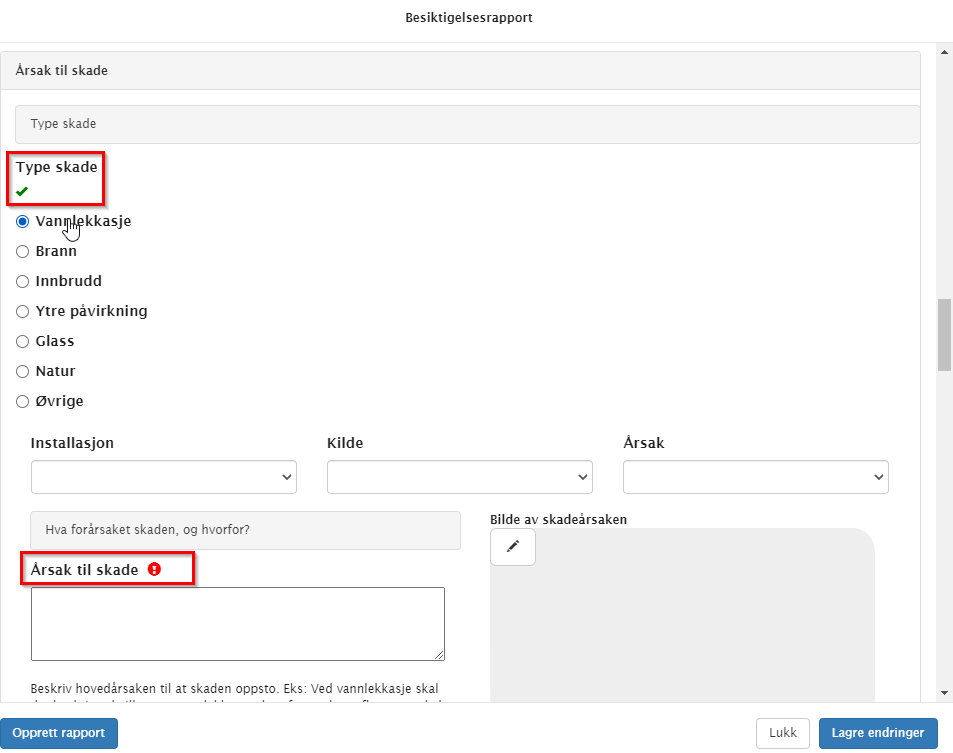Viewport: 953px width, 753px height.
Task: Click the pencil edit icon for image
Action: point(513,547)
